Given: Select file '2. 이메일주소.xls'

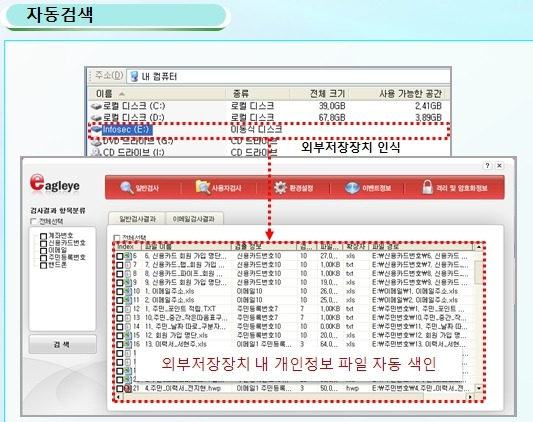Looking at the screenshot, I should coord(169,300).
